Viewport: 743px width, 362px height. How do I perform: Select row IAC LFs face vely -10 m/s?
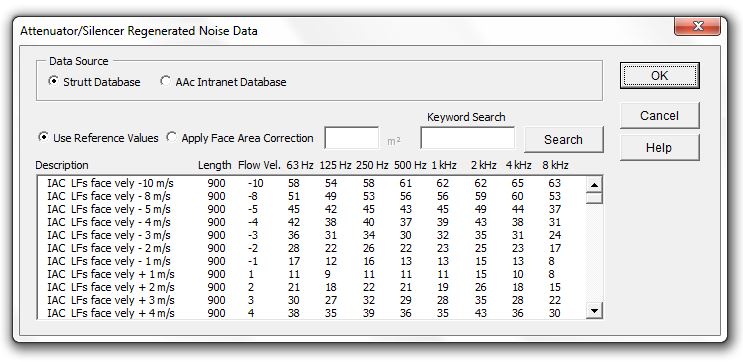[311, 183]
